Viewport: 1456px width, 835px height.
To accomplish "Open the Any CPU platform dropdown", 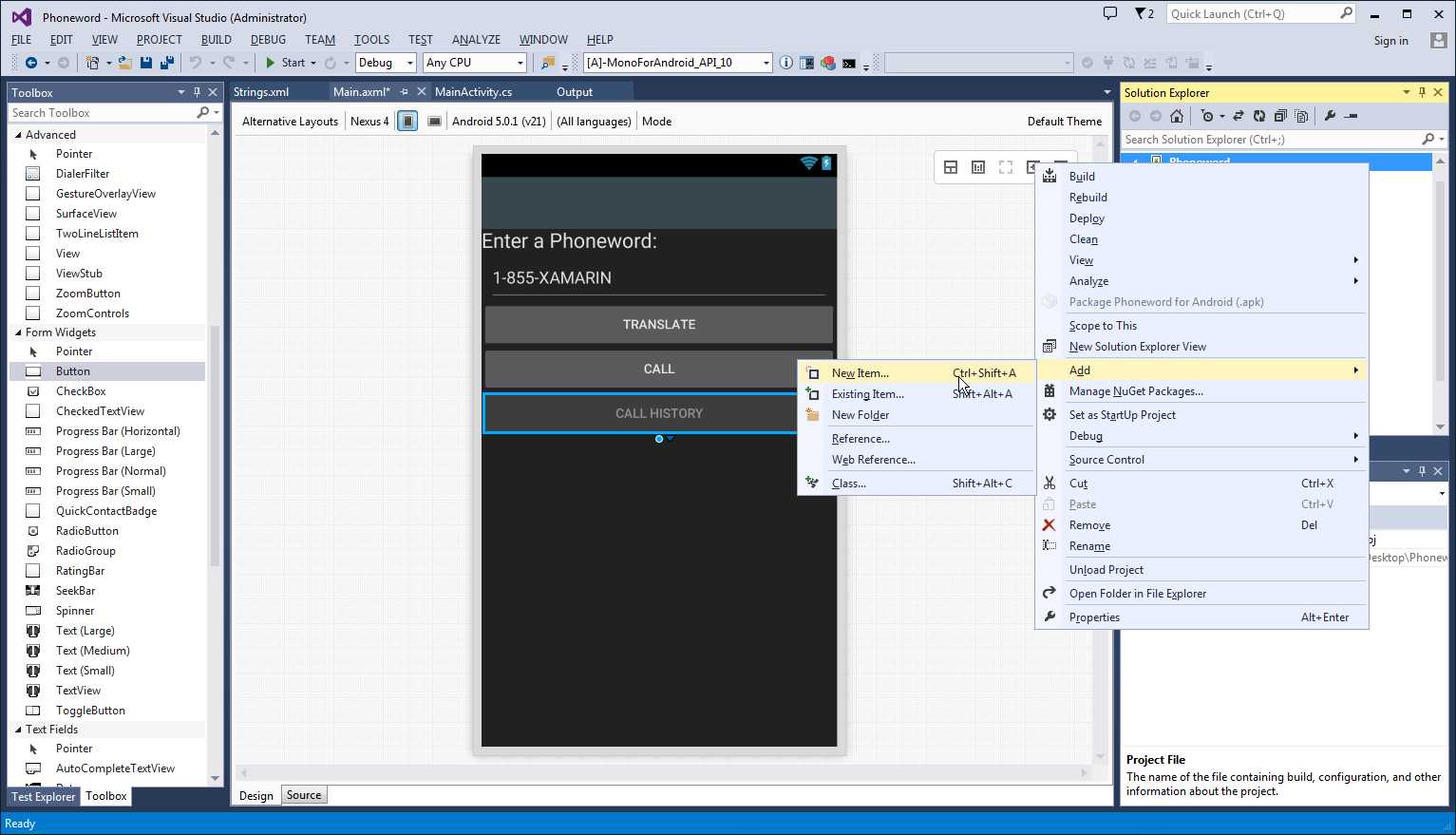I will (x=475, y=63).
